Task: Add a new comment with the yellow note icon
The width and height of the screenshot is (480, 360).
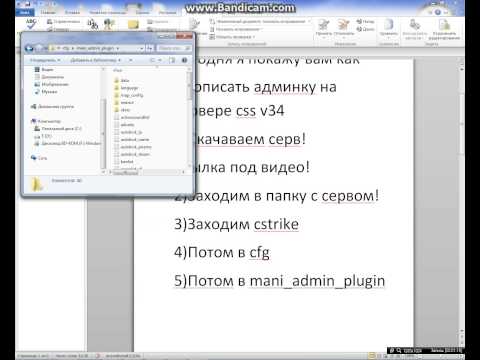Action: click(133, 24)
